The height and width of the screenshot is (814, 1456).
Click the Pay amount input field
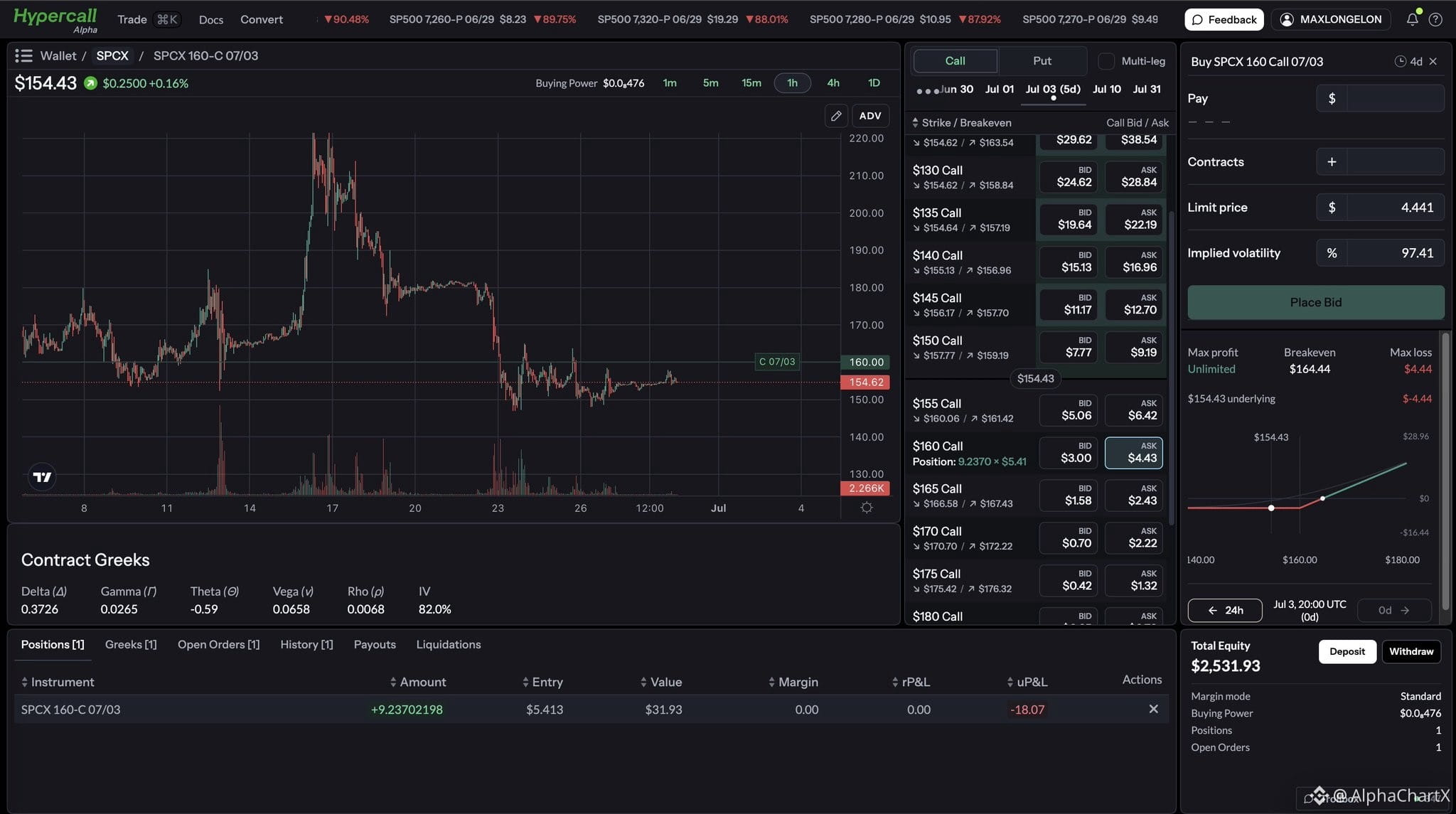pos(1395,98)
